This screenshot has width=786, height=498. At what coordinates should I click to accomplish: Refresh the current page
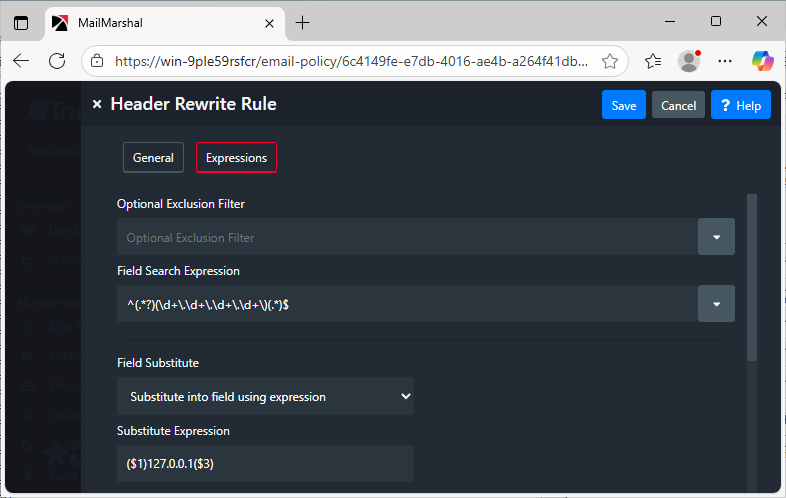pos(57,61)
